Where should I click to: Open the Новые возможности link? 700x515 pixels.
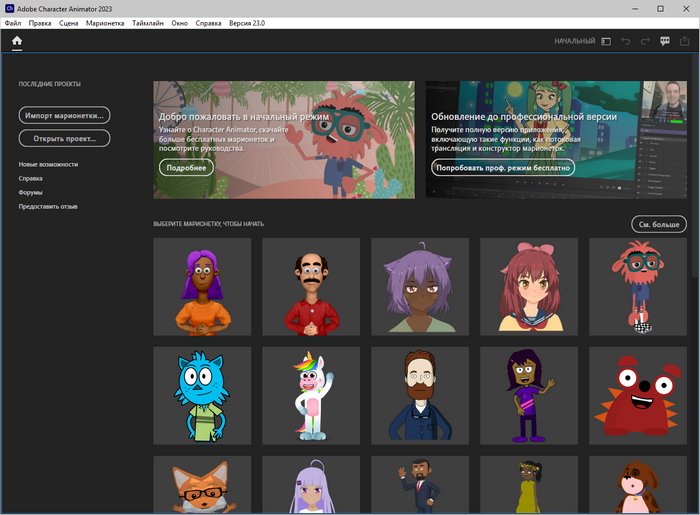(x=48, y=164)
